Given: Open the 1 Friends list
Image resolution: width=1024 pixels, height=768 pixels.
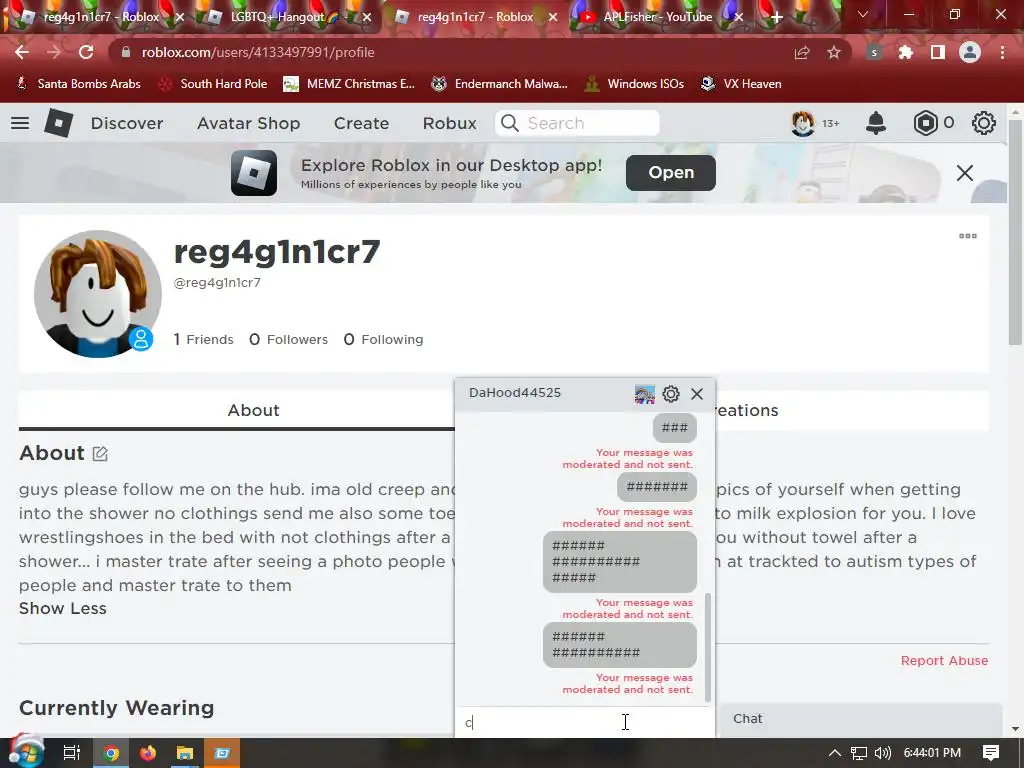Looking at the screenshot, I should point(203,340).
